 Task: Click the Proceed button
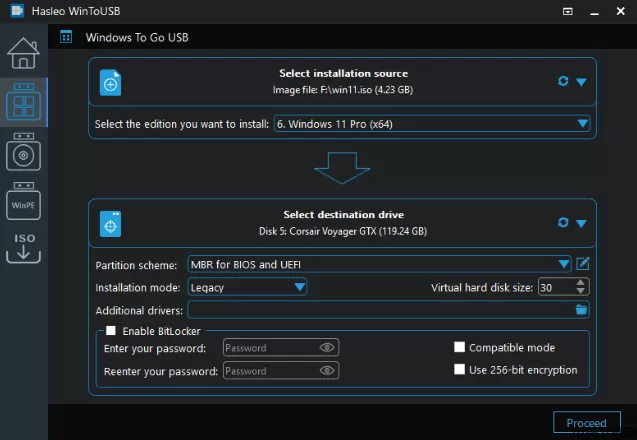tap(586, 423)
